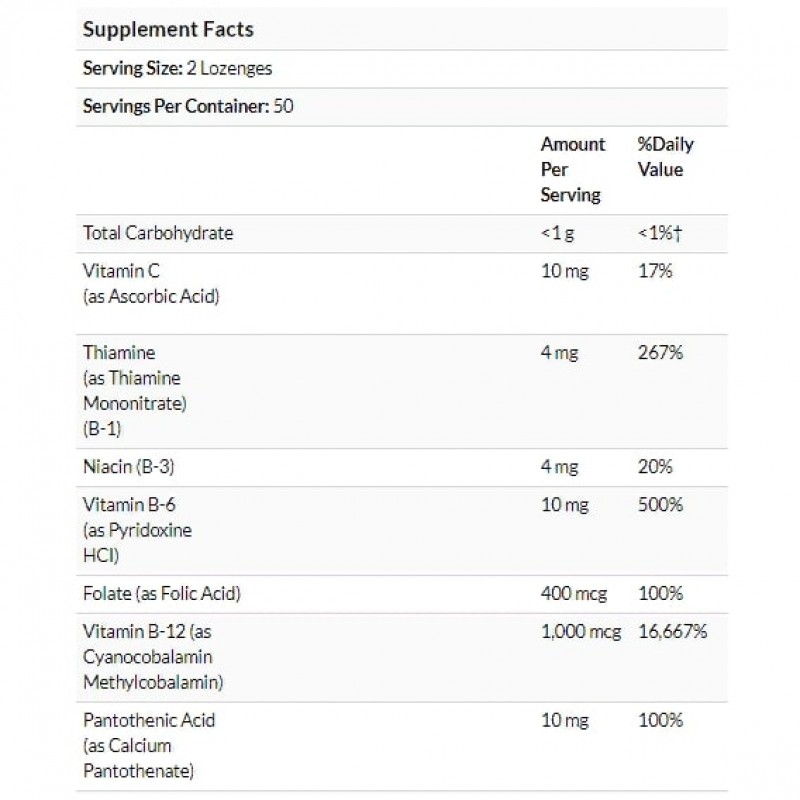The image size is (800, 800).
Task: Click the Pantothenic Acid row label
Action: pyautogui.click(x=150, y=720)
